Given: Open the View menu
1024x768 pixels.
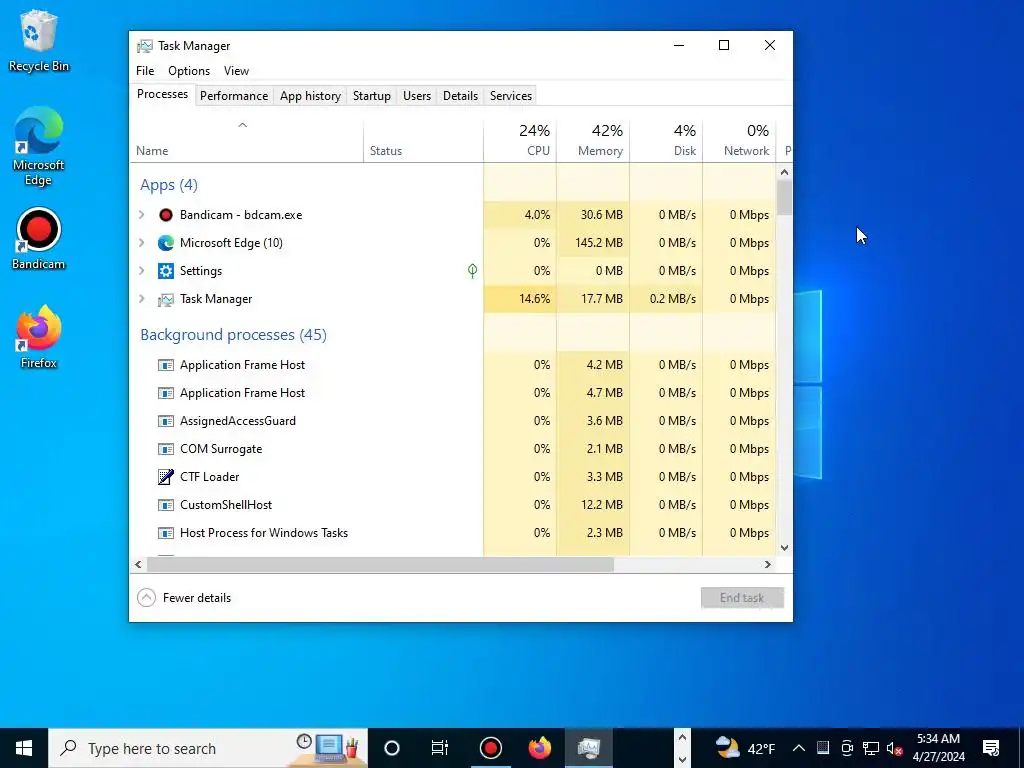Looking at the screenshot, I should tap(236, 71).
